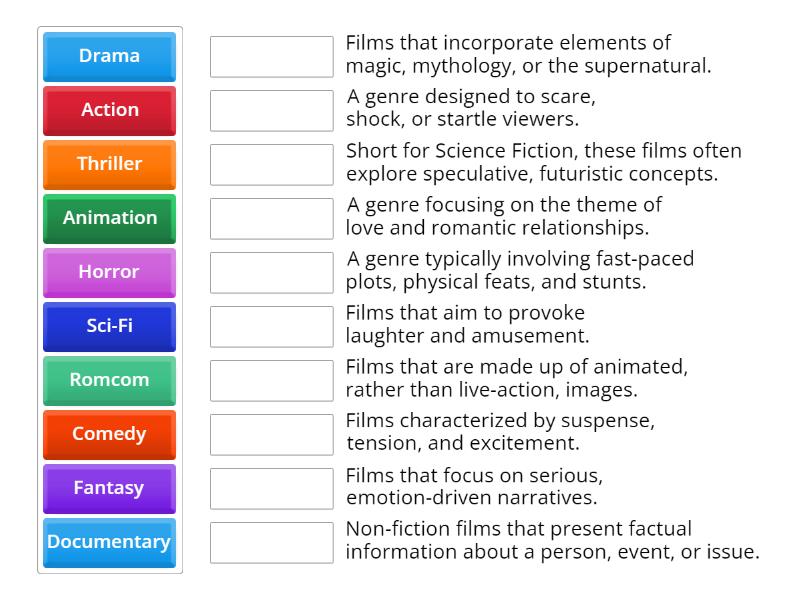Click the answer box for laughter and amusement films
The image size is (800, 600).
270,326
